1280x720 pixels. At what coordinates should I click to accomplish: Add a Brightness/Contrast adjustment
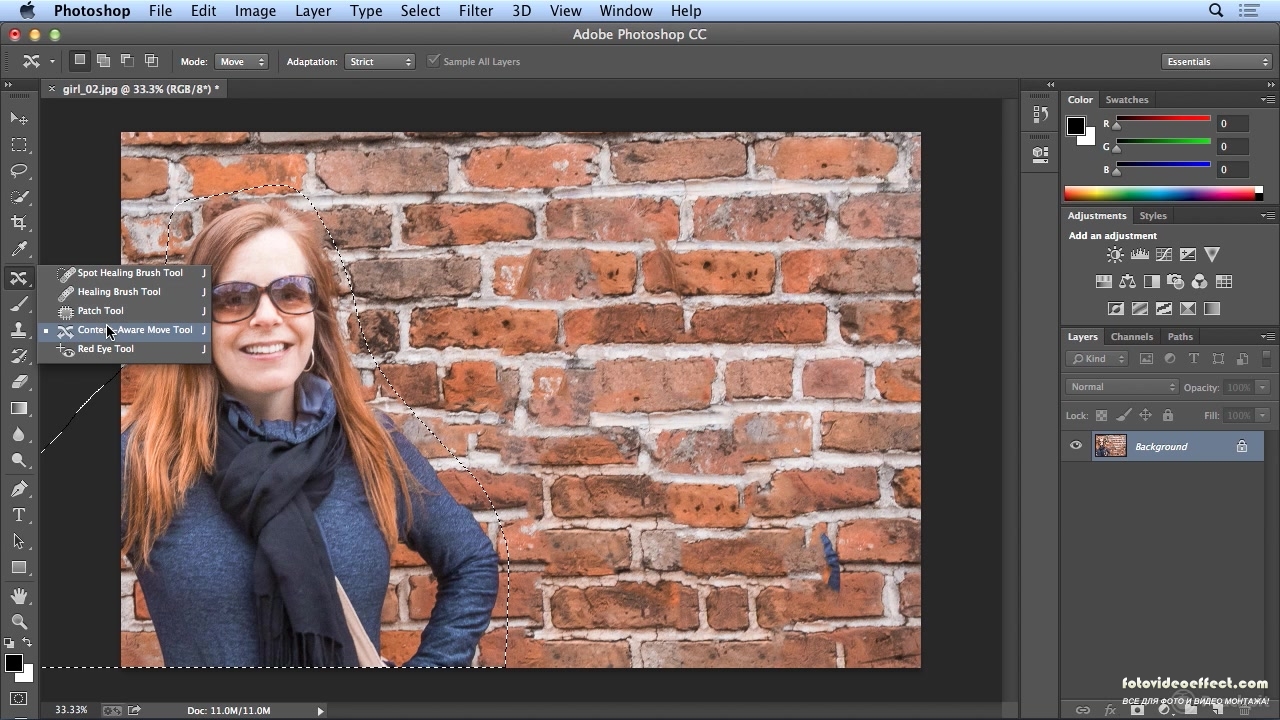tap(1115, 255)
